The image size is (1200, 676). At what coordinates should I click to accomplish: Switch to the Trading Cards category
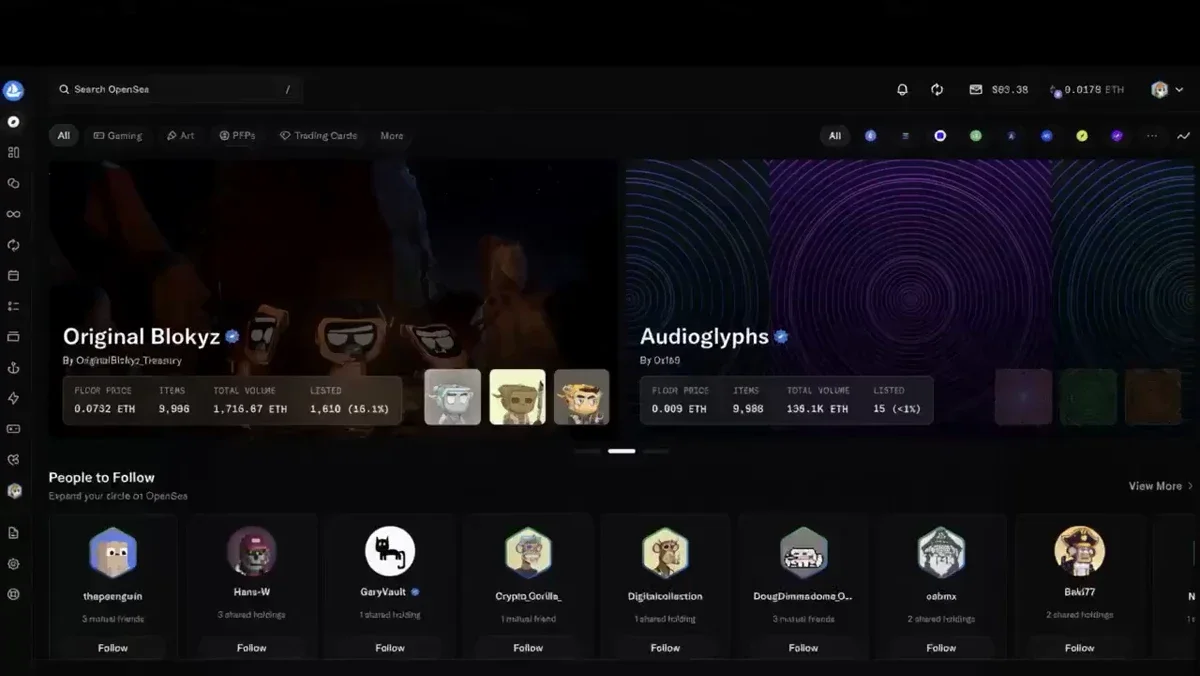(x=318, y=136)
